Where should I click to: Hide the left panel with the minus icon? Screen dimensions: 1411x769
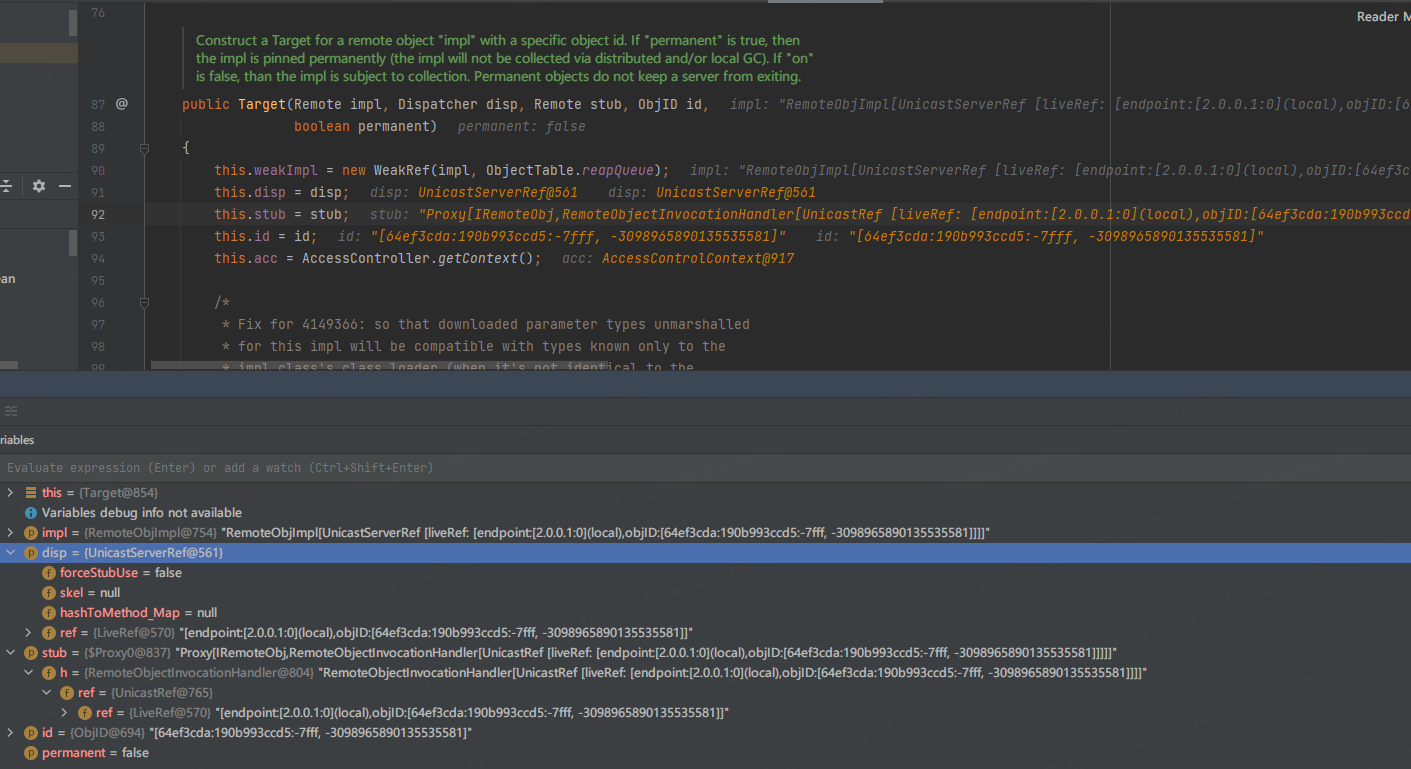(x=65, y=186)
